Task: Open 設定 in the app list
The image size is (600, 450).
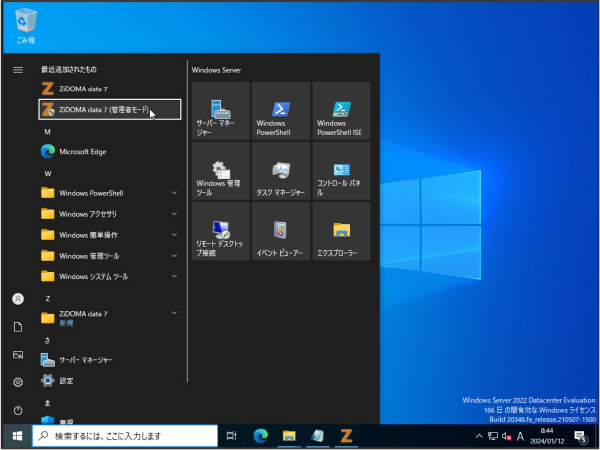Action: click(110, 381)
